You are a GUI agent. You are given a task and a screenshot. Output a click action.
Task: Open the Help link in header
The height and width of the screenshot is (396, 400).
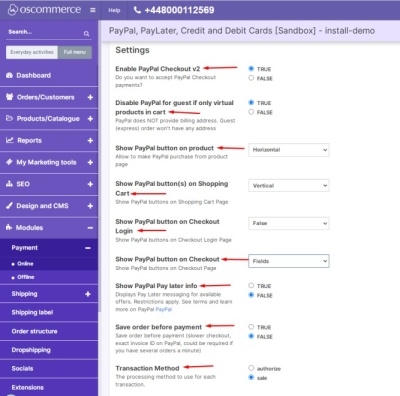[114, 10]
